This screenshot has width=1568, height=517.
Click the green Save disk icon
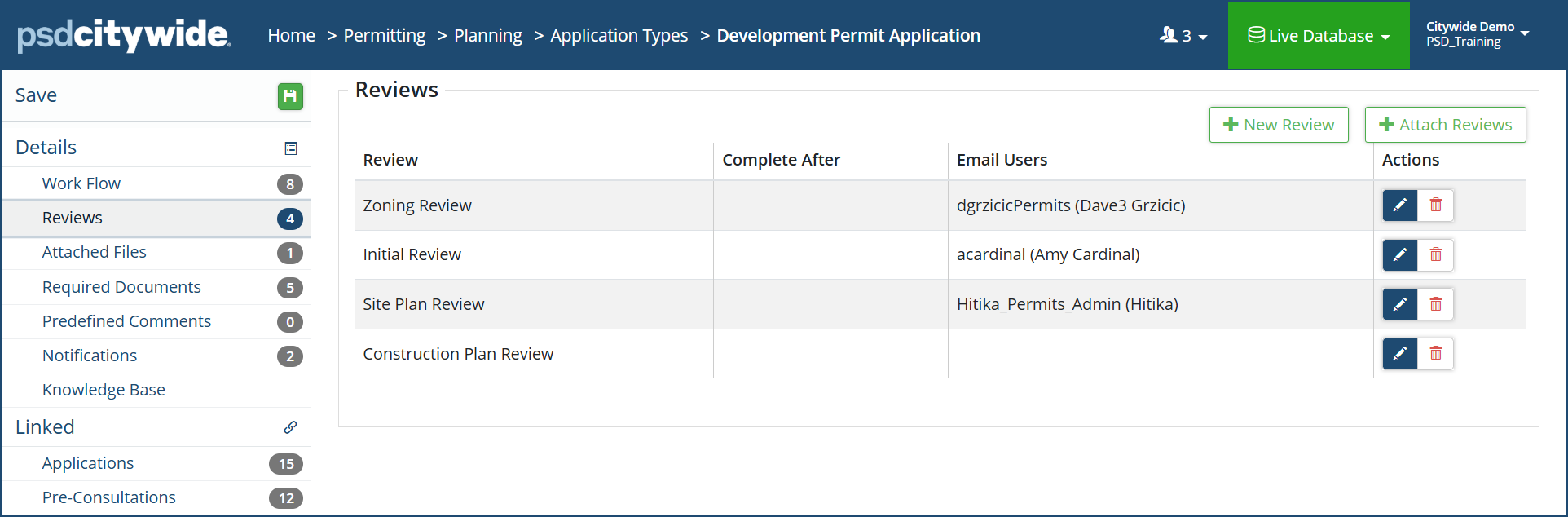tap(289, 96)
